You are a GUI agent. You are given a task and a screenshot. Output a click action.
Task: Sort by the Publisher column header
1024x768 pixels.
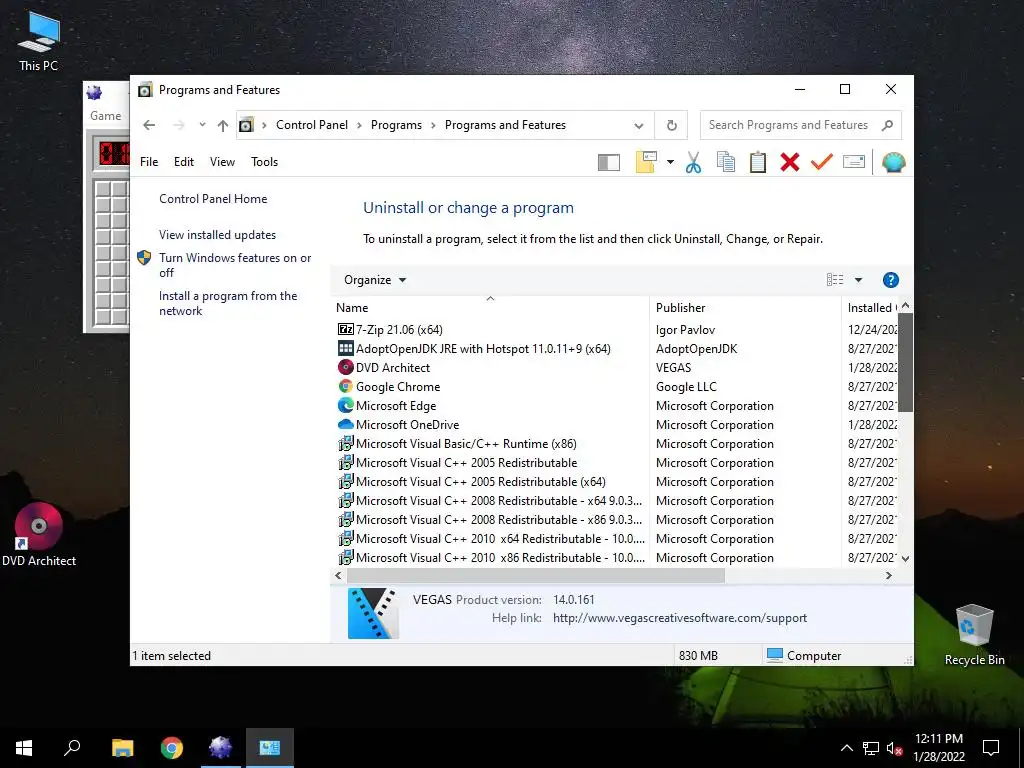coord(745,308)
